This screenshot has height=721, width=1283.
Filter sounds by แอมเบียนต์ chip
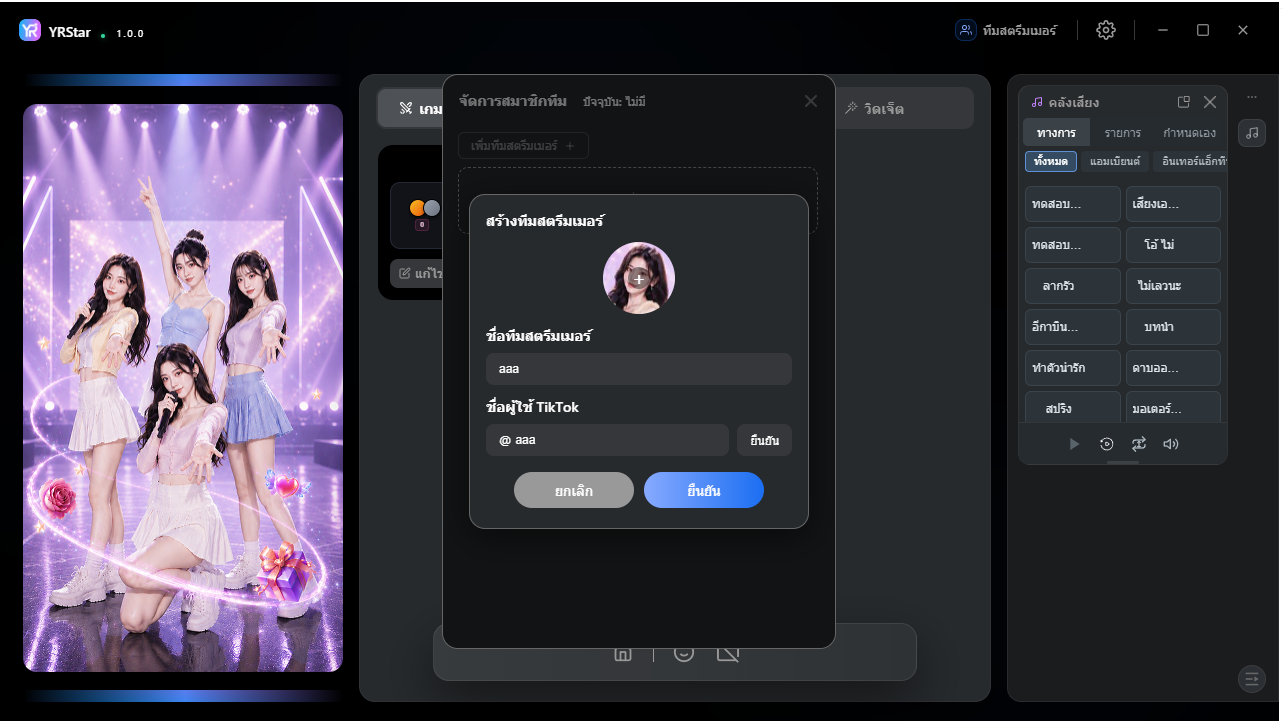pyautogui.click(x=1115, y=161)
